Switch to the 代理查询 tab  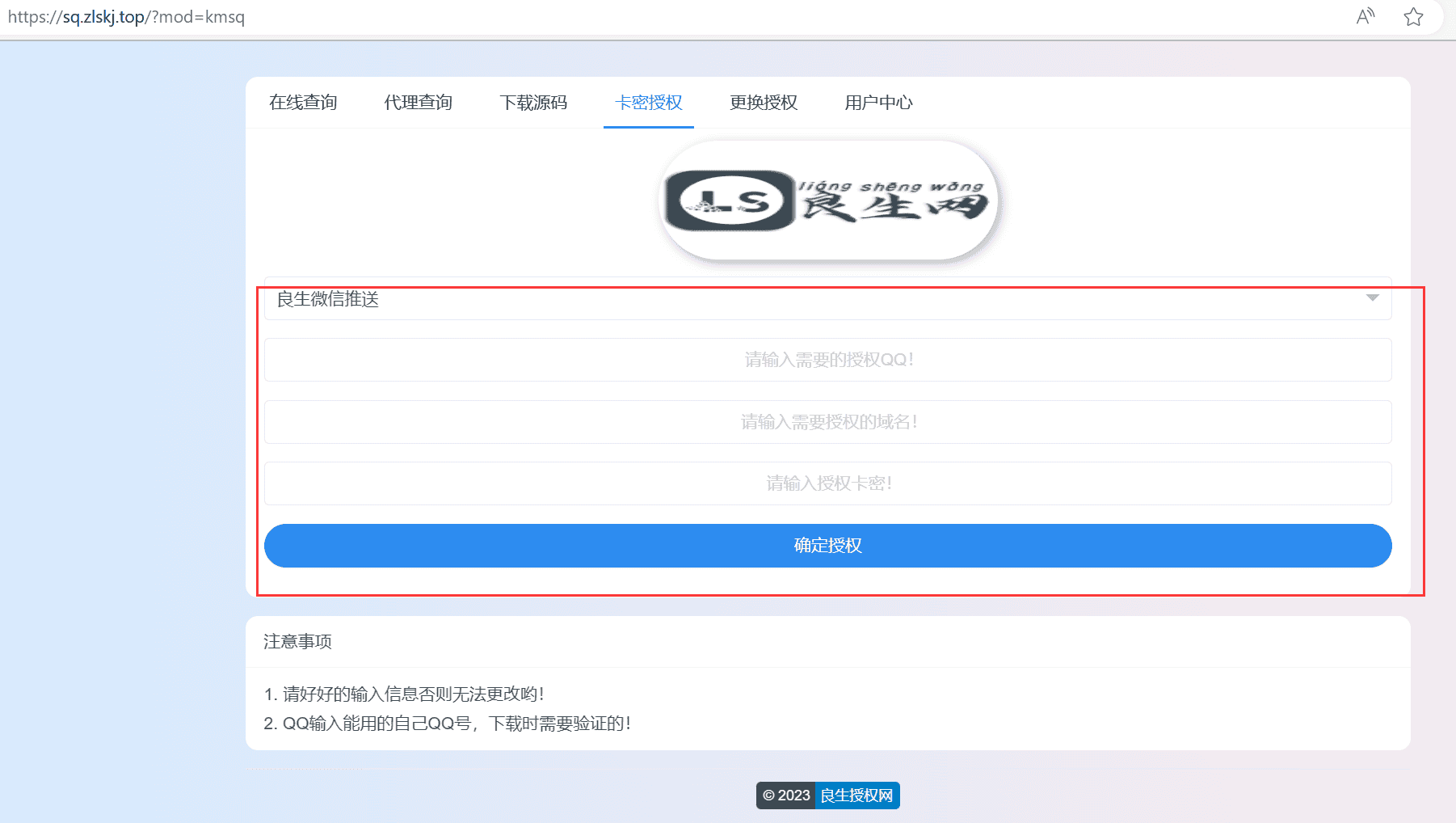[418, 103]
